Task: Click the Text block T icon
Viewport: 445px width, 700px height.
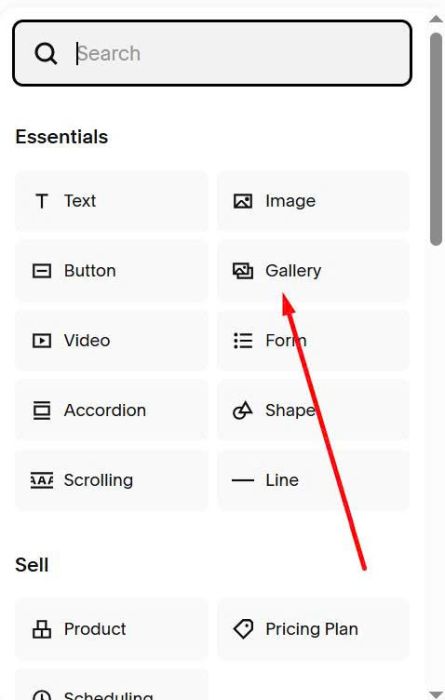Action: [42, 201]
